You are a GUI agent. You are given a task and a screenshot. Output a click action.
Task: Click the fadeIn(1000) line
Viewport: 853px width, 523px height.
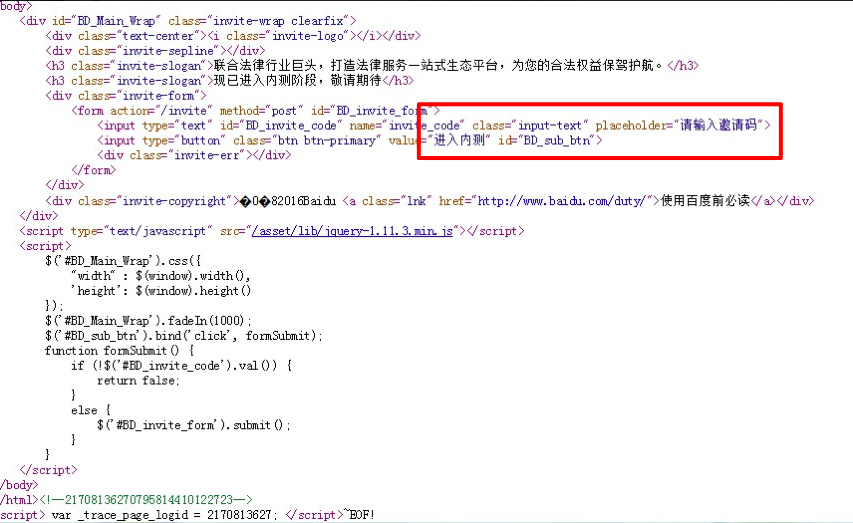149,321
